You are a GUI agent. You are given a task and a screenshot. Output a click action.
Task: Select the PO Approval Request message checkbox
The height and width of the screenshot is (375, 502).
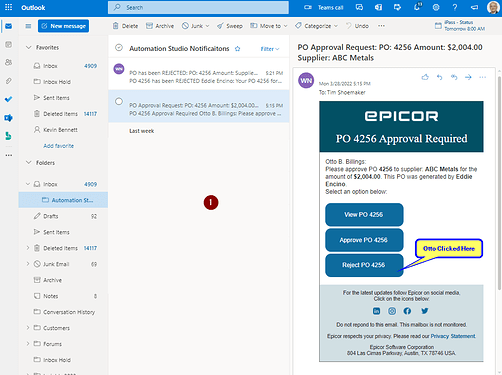(x=119, y=101)
